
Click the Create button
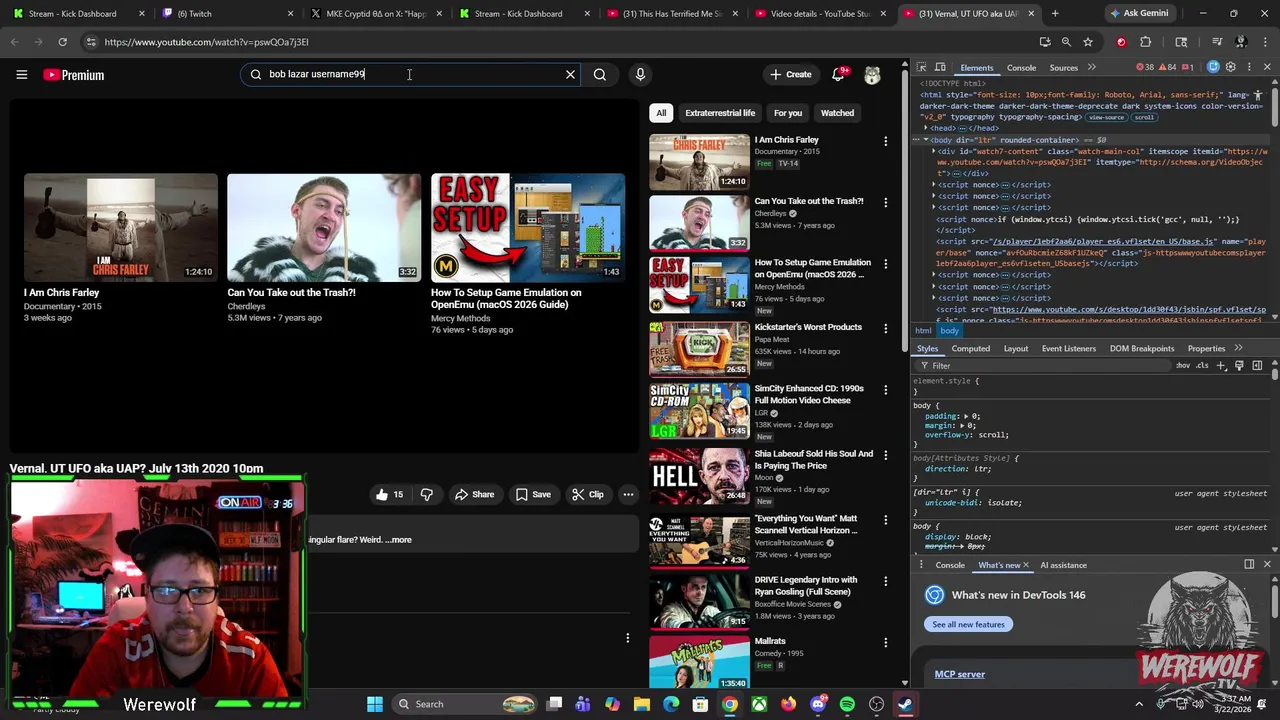790,74
